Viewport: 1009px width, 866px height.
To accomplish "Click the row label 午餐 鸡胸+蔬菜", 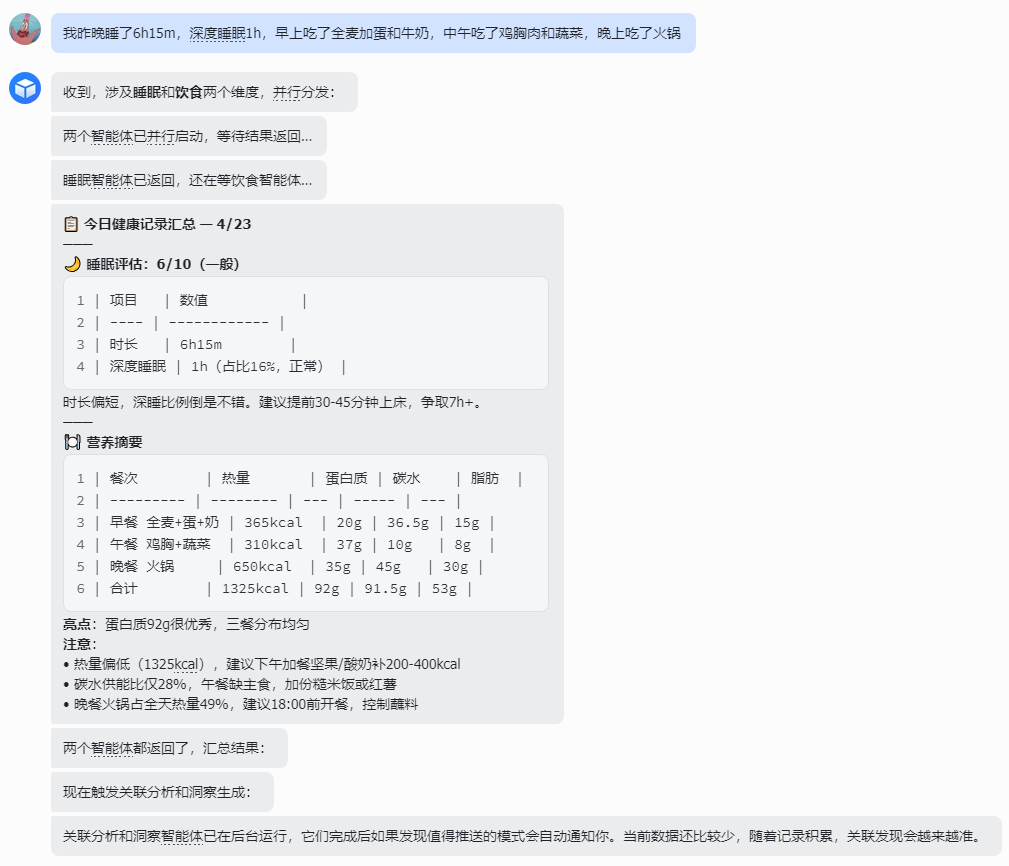I will point(160,544).
